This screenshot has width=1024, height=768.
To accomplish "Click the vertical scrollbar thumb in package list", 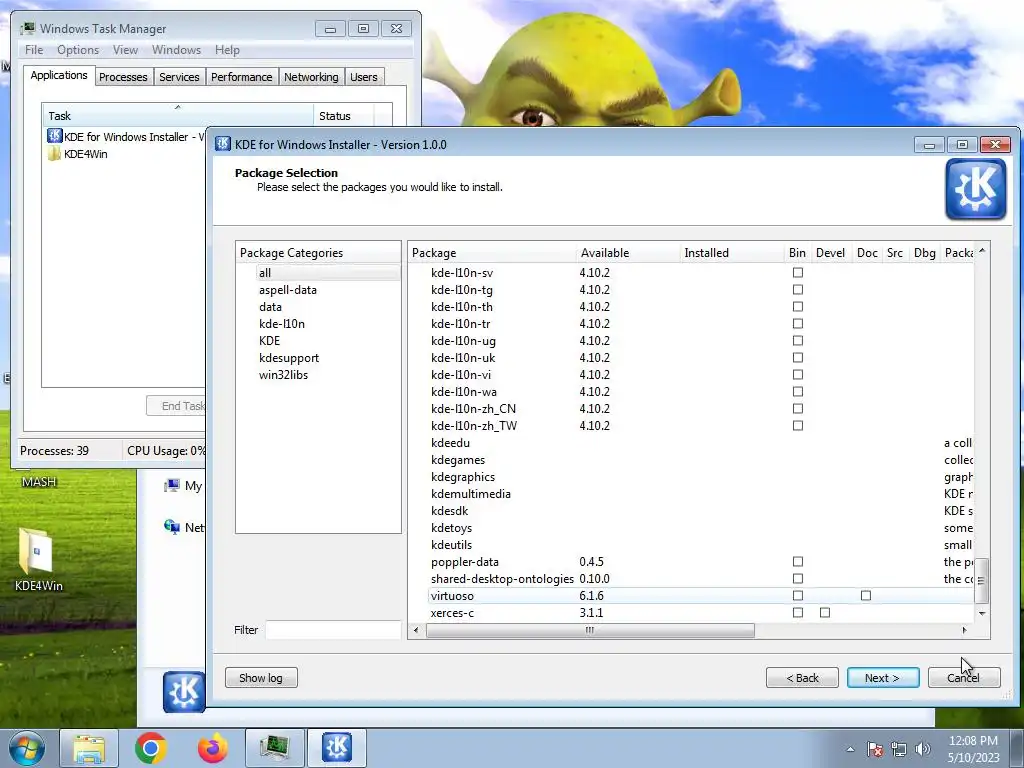I will tap(981, 580).
